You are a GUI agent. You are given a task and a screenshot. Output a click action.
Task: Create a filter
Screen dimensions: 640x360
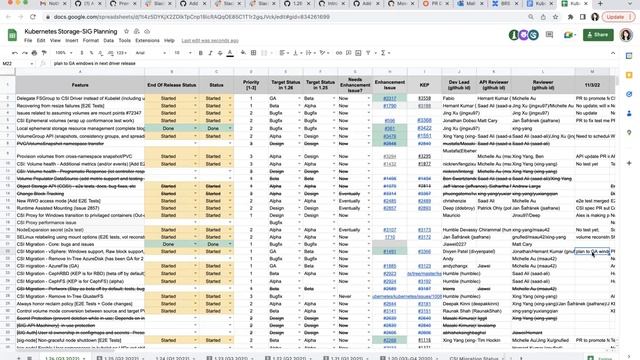(368, 53)
